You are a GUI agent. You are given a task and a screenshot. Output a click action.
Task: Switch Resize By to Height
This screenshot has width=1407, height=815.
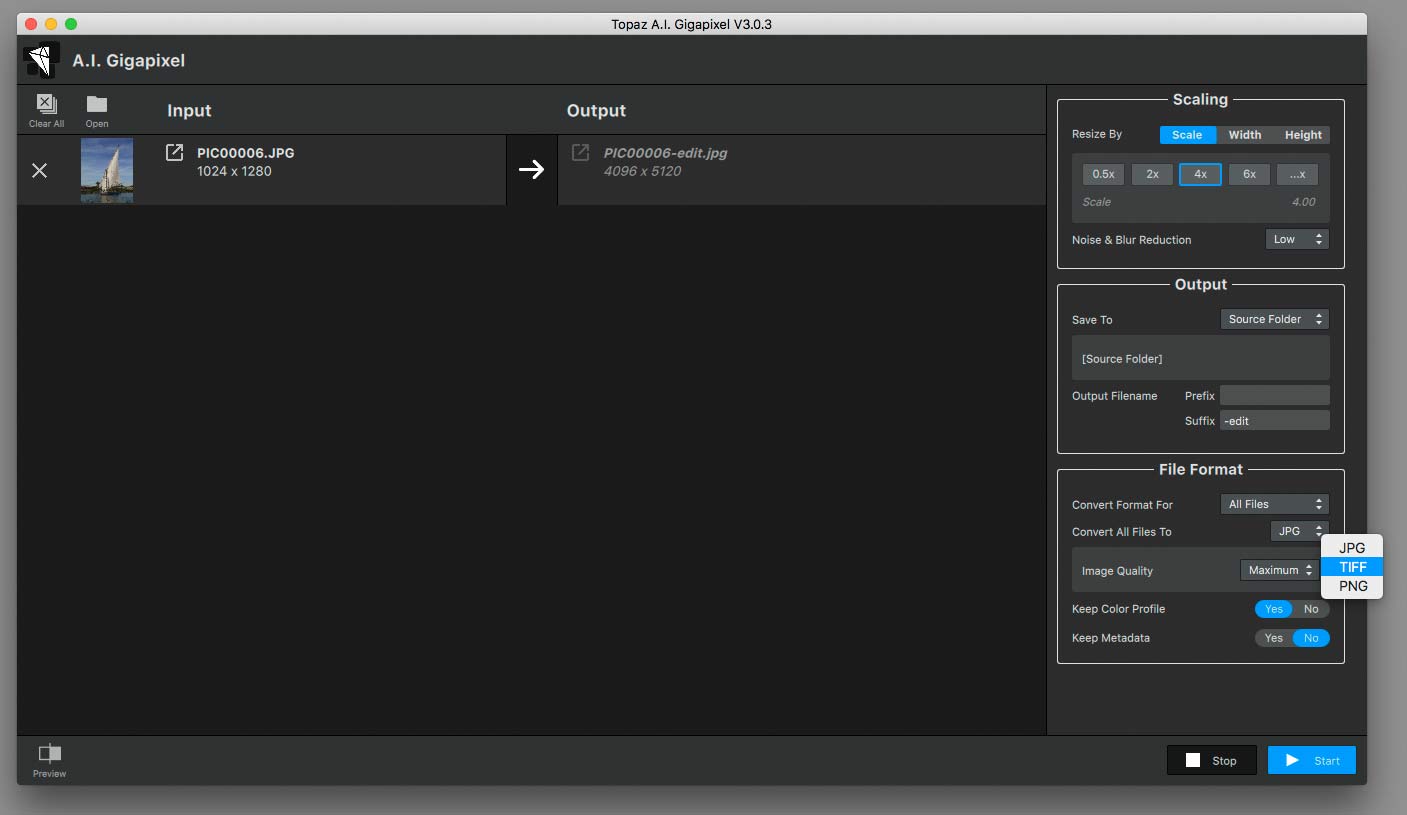tap(1303, 135)
